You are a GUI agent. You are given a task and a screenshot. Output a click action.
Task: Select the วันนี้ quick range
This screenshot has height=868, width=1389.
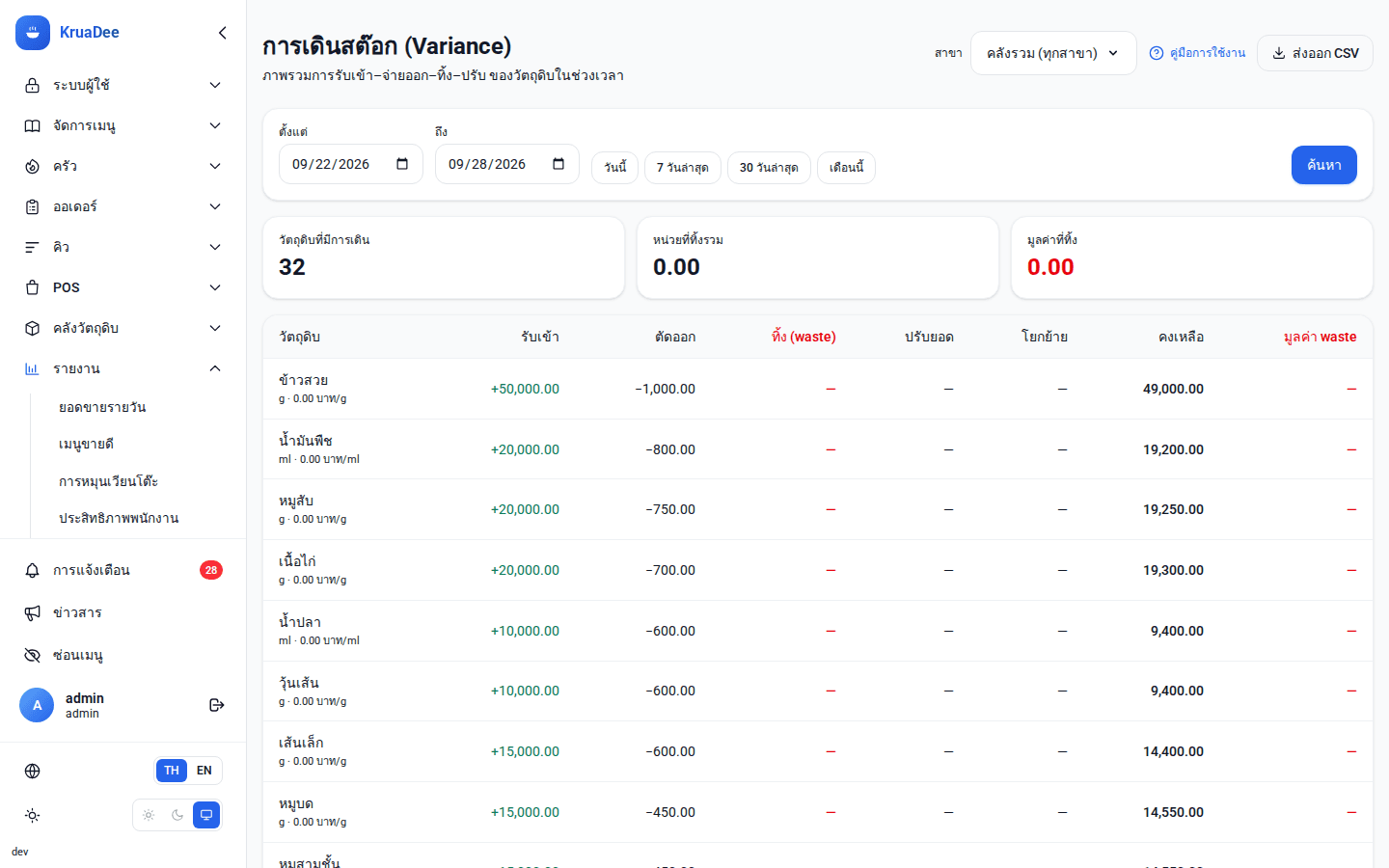click(x=614, y=168)
